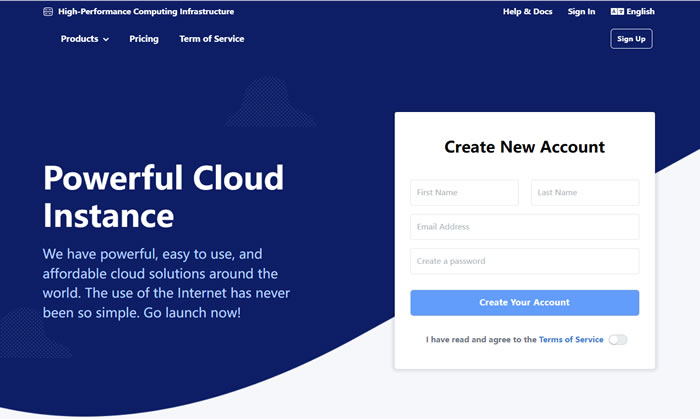Focus the Last Name field
700x419 pixels.
click(584, 193)
